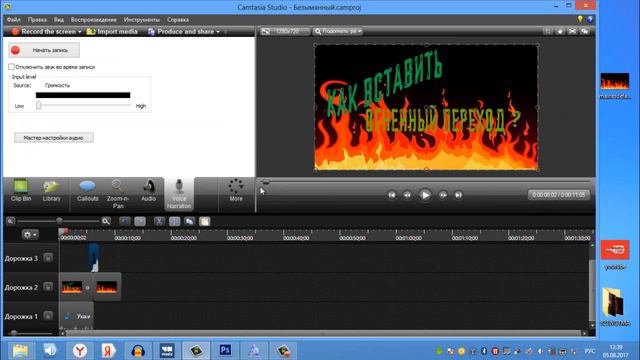The height and width of the screenshot is (360, 640).
Task: Click the Redo button on timeline toolbar
Action: 140,221
